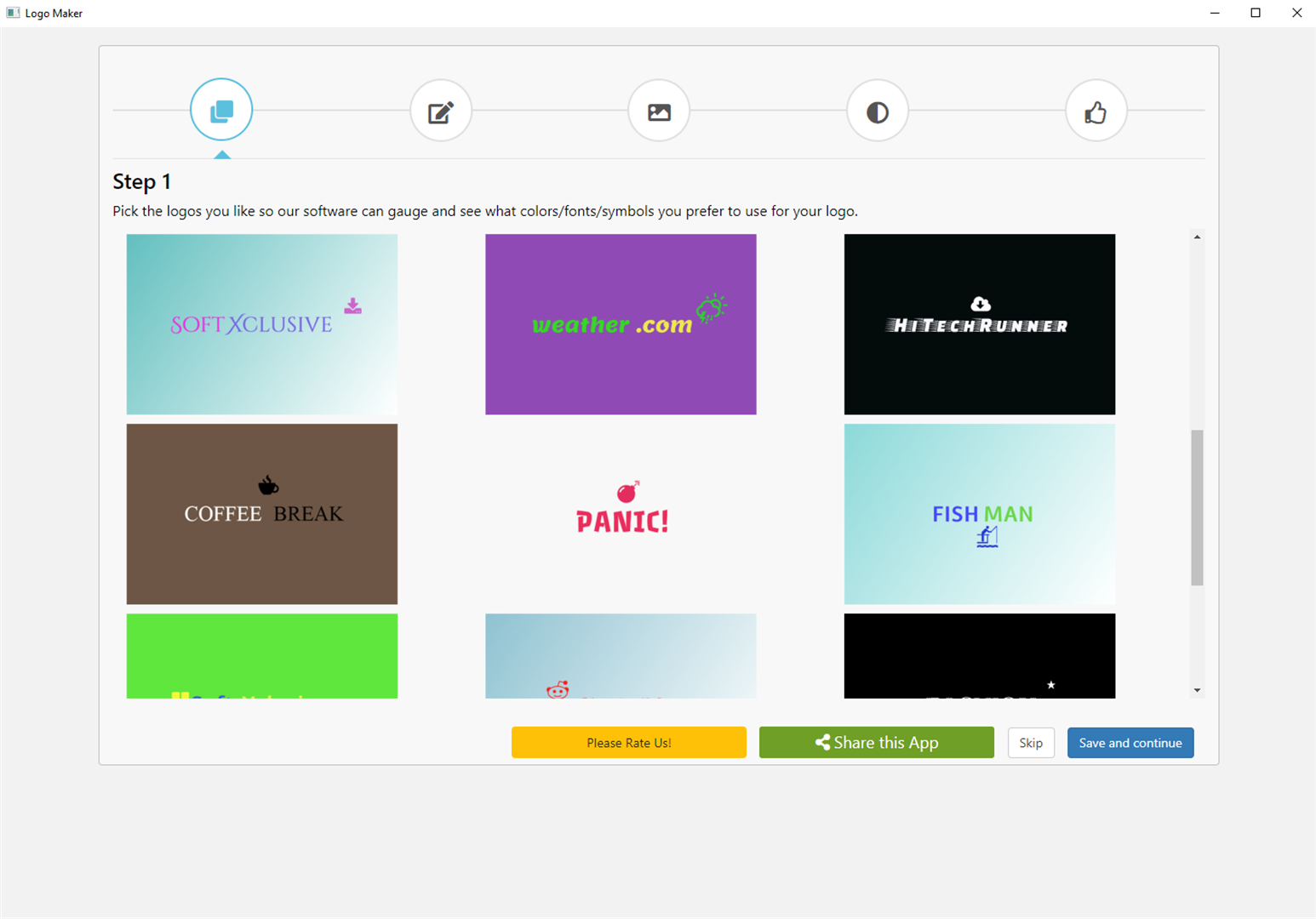This screenshot has width=1316, height=919.
Task: Select the Fish Man logo sample
Action: [x=980, y=514]
